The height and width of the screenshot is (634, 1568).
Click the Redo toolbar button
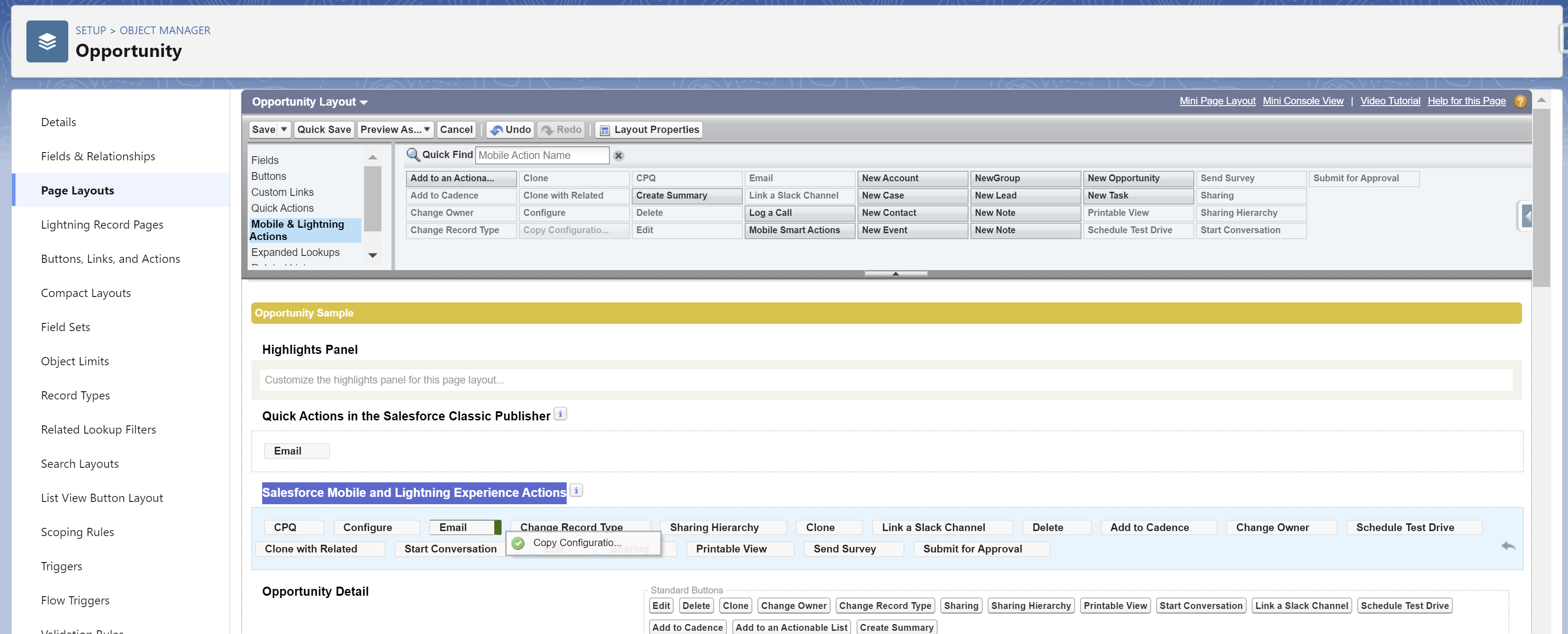coord(561,130)
